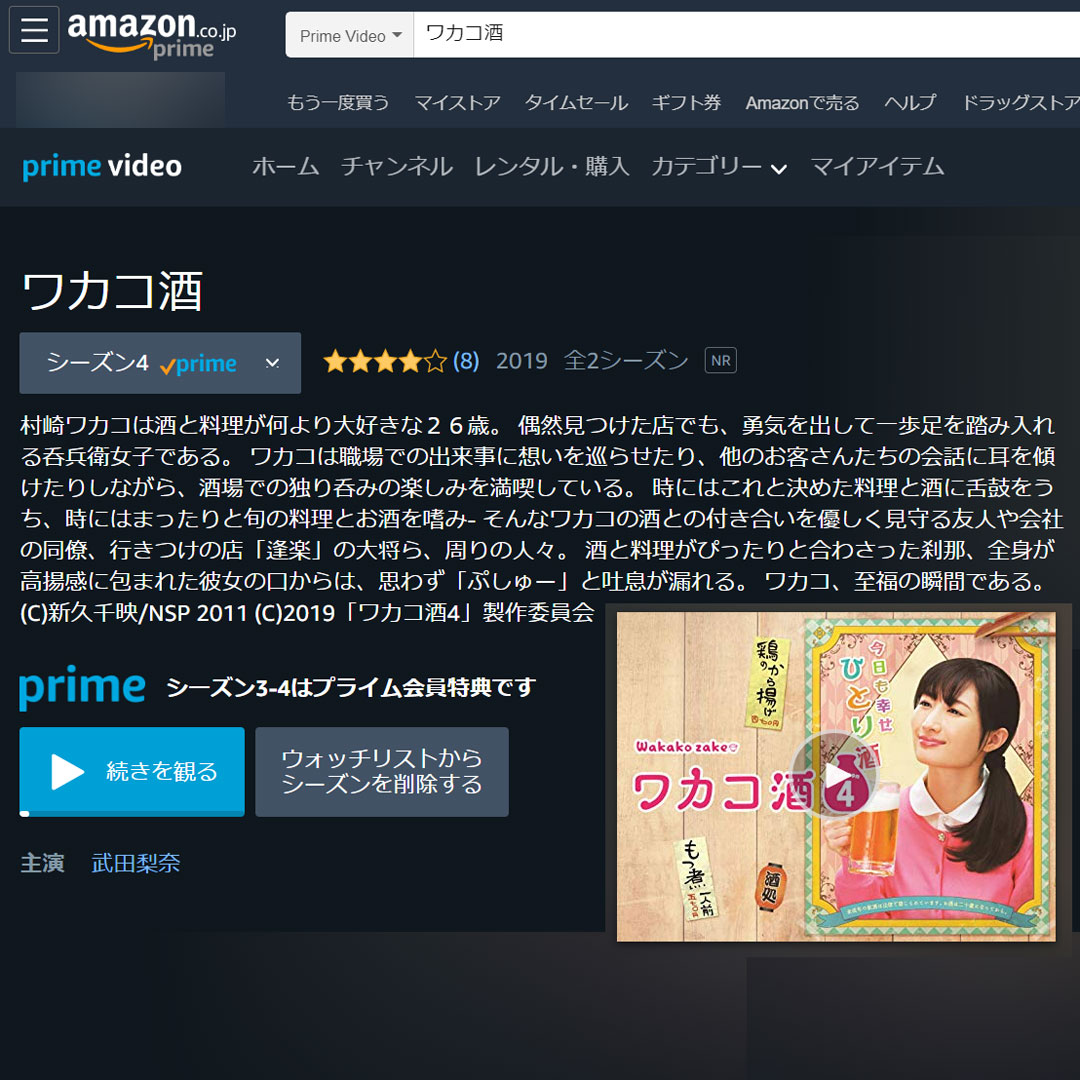Go to the ホーム tab
This screenshot has height=1080, width=1080.
pyautogui.click(x=285, y=167)
